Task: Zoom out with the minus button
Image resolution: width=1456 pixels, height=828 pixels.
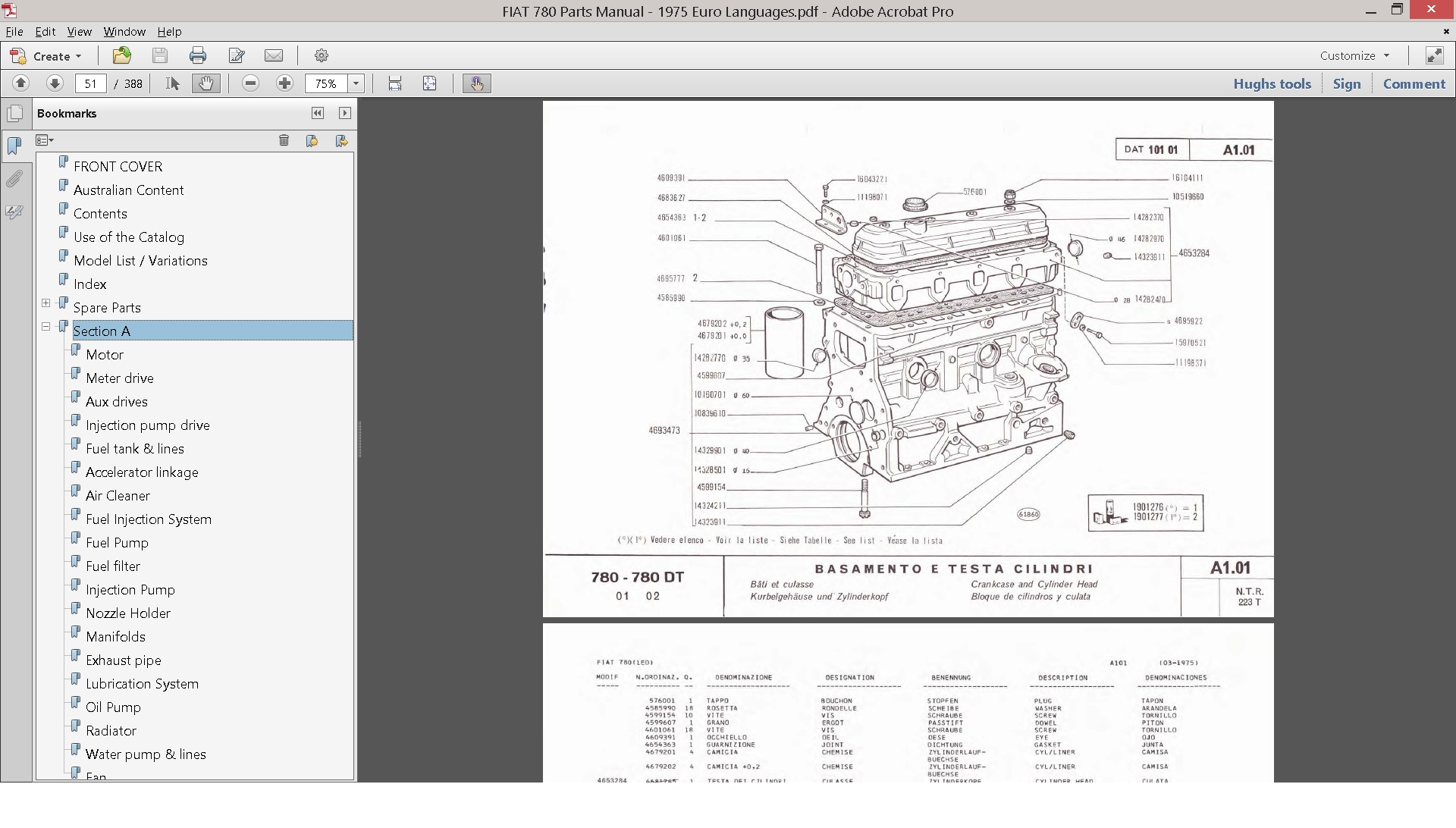Action: (x=250, y=83)
